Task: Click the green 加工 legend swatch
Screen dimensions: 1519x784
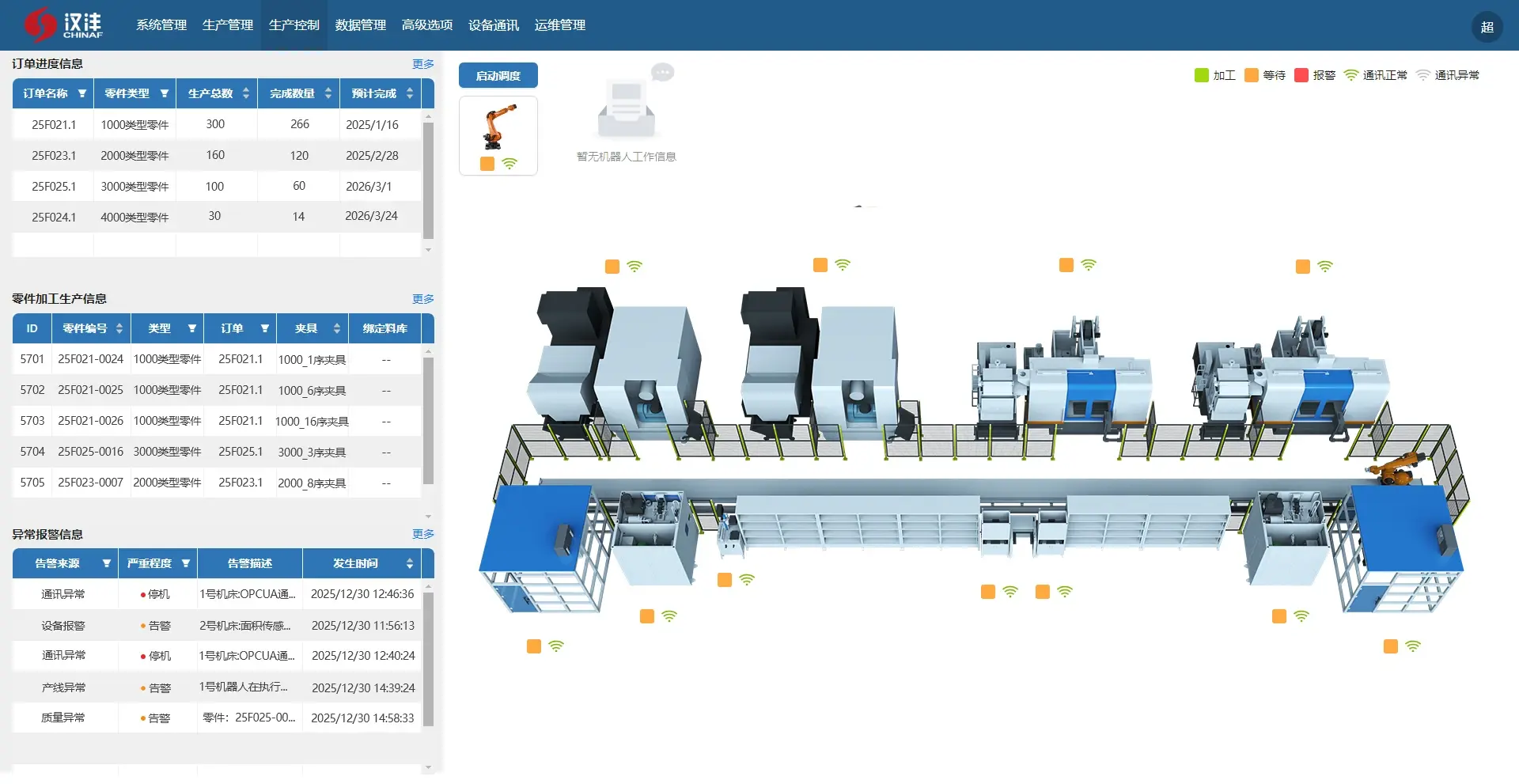Action: [1201, 75]
